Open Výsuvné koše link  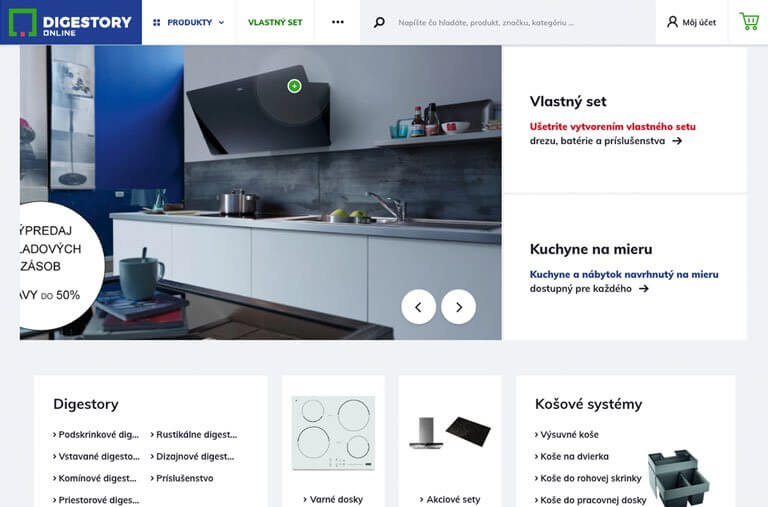(567, 435)
